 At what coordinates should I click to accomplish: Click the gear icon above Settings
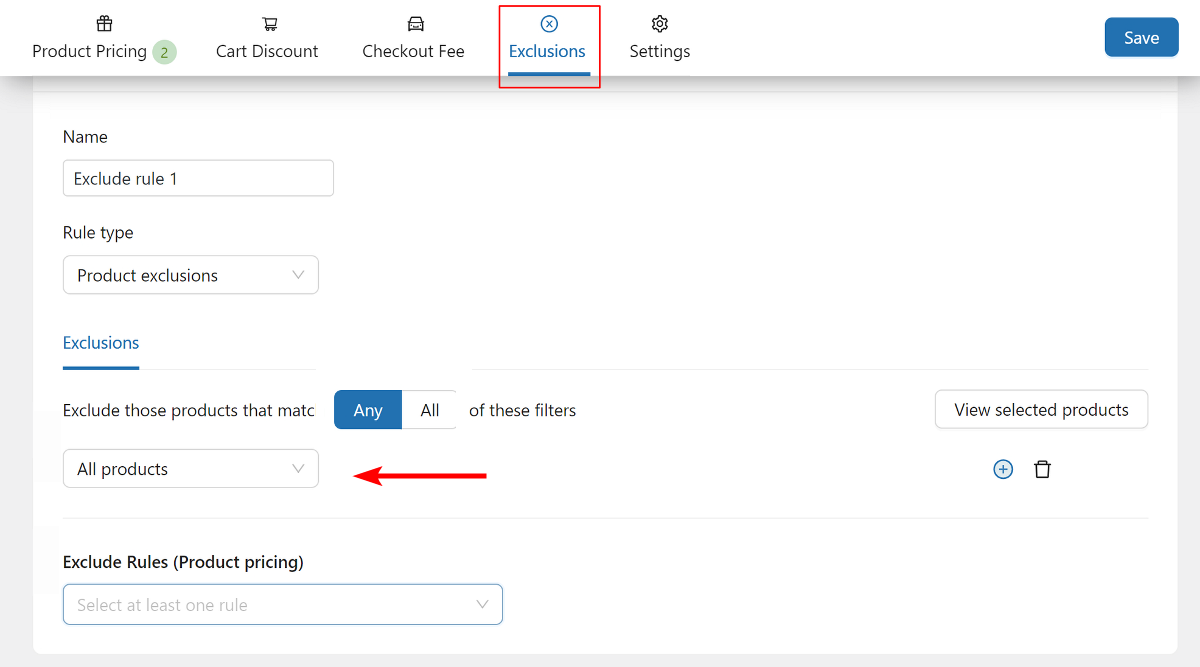[659, 24]
